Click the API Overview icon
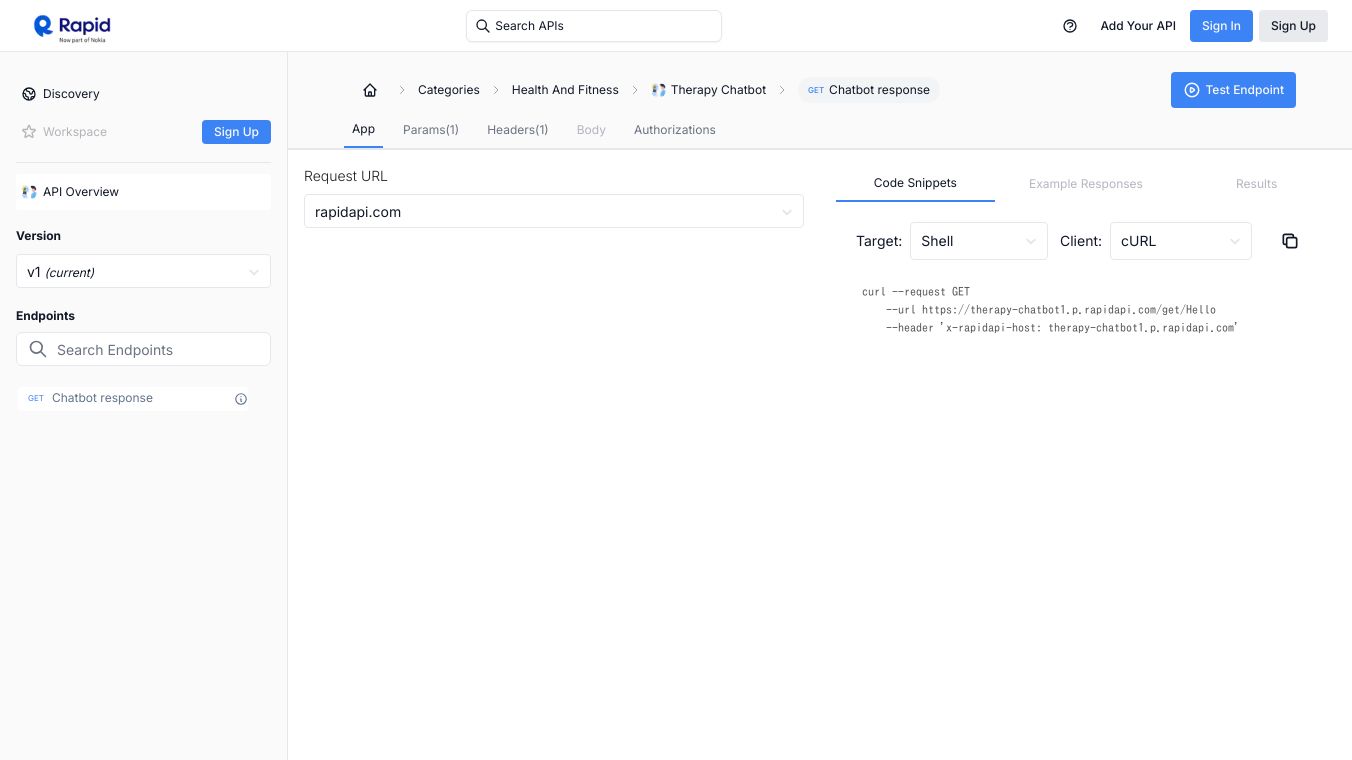The width and height of the screenshot is (1352, 760). [x=29, y=192]
